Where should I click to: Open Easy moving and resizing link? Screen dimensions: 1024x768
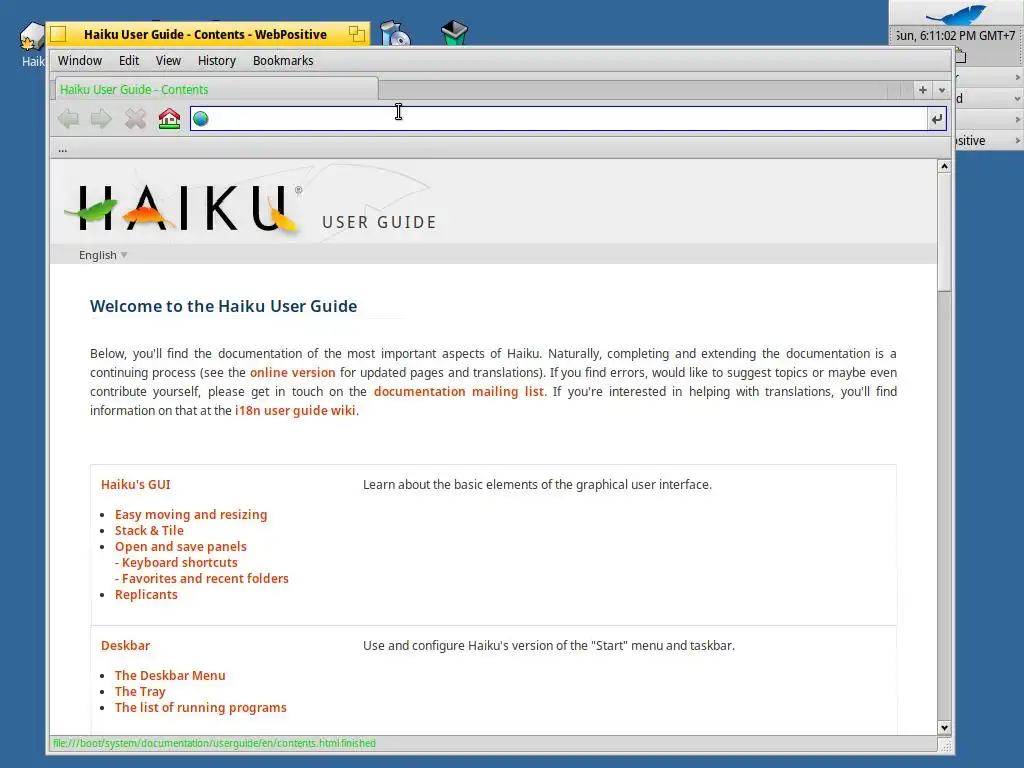tap(191, 515)
